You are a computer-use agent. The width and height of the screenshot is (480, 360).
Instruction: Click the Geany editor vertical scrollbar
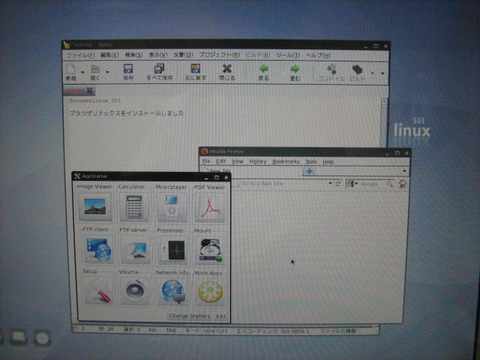pos(384,122)
